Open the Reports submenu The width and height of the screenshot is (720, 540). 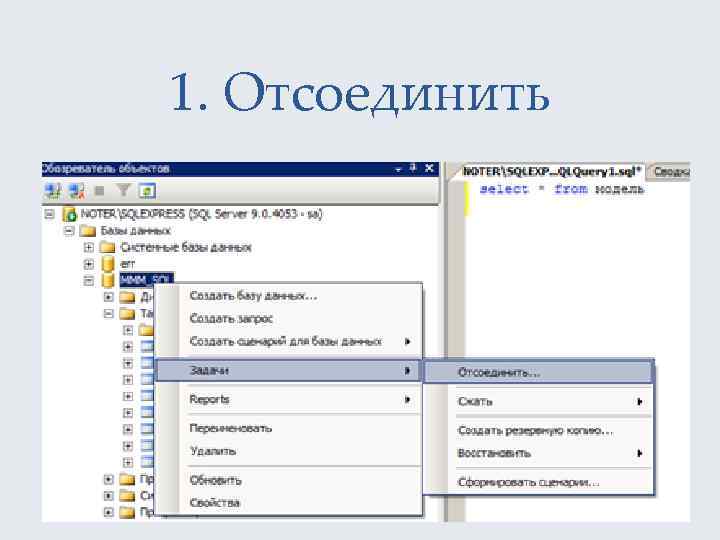(x=288, y=399)
